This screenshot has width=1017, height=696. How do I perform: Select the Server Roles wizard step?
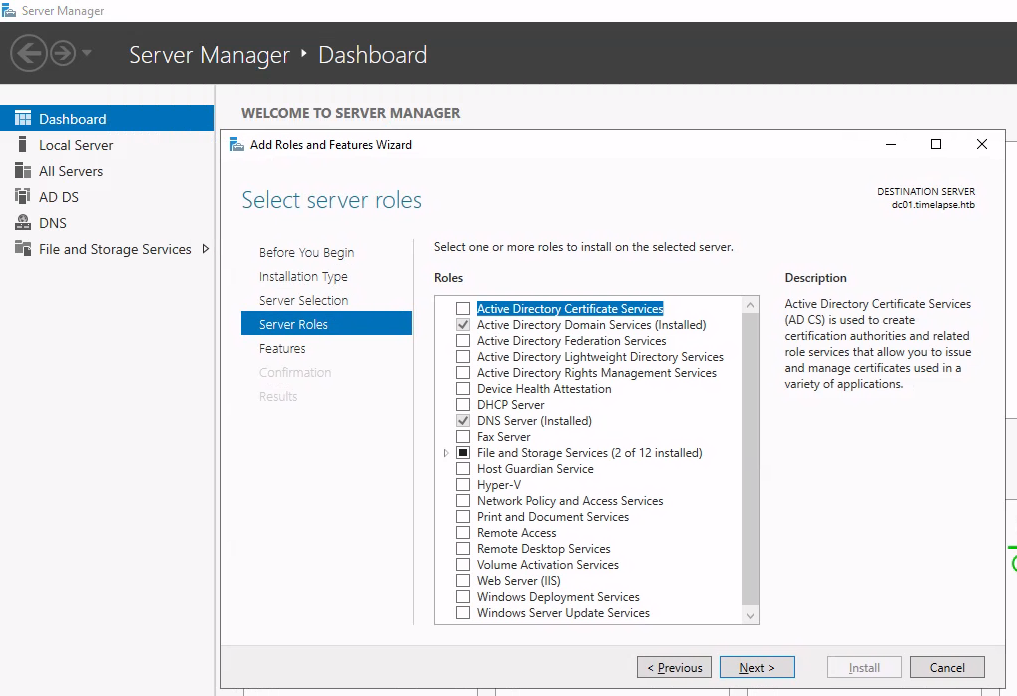click(x=326, y=324)
